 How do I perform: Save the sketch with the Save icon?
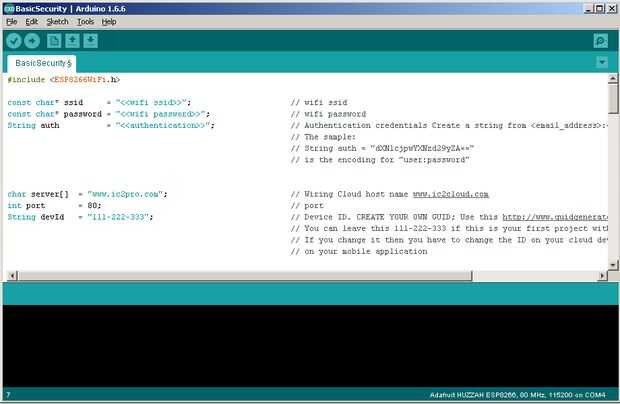coord(91,41)
